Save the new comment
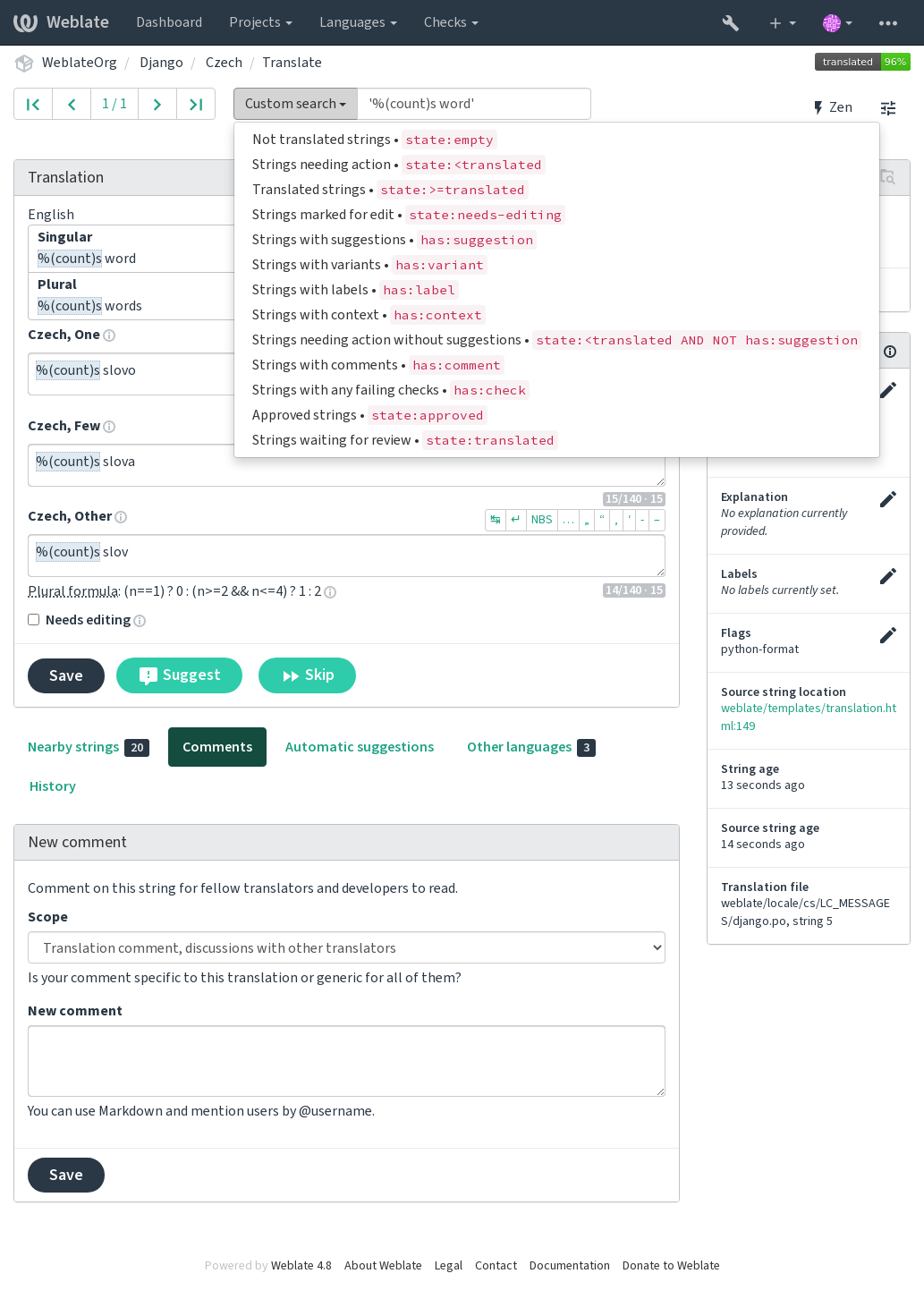 coord(66,1175)
